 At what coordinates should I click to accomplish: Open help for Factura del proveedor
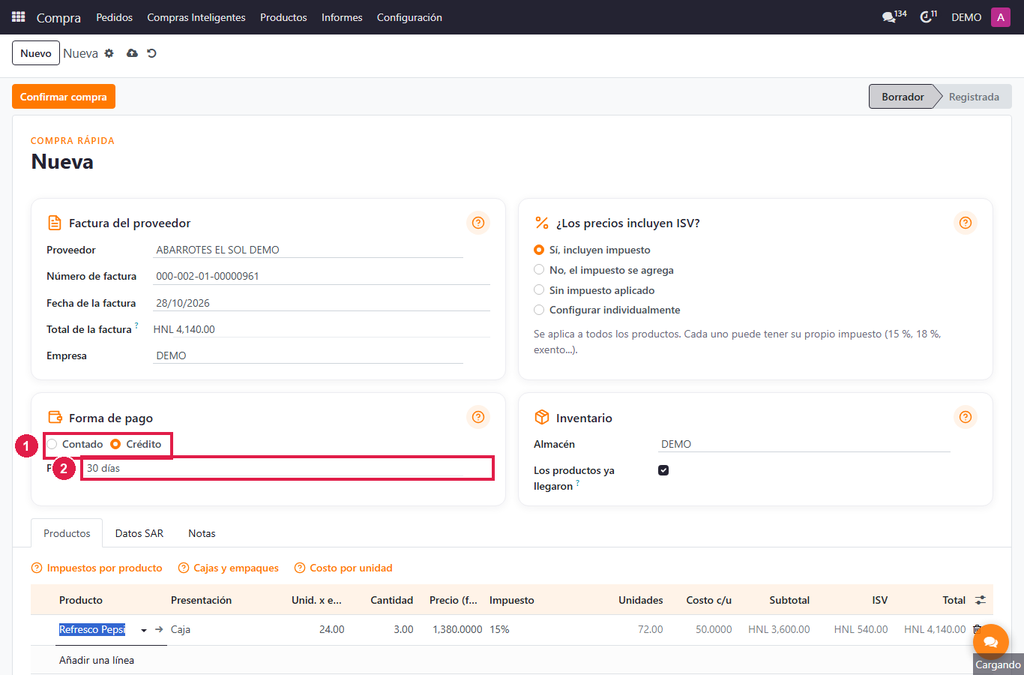point(478,223)
